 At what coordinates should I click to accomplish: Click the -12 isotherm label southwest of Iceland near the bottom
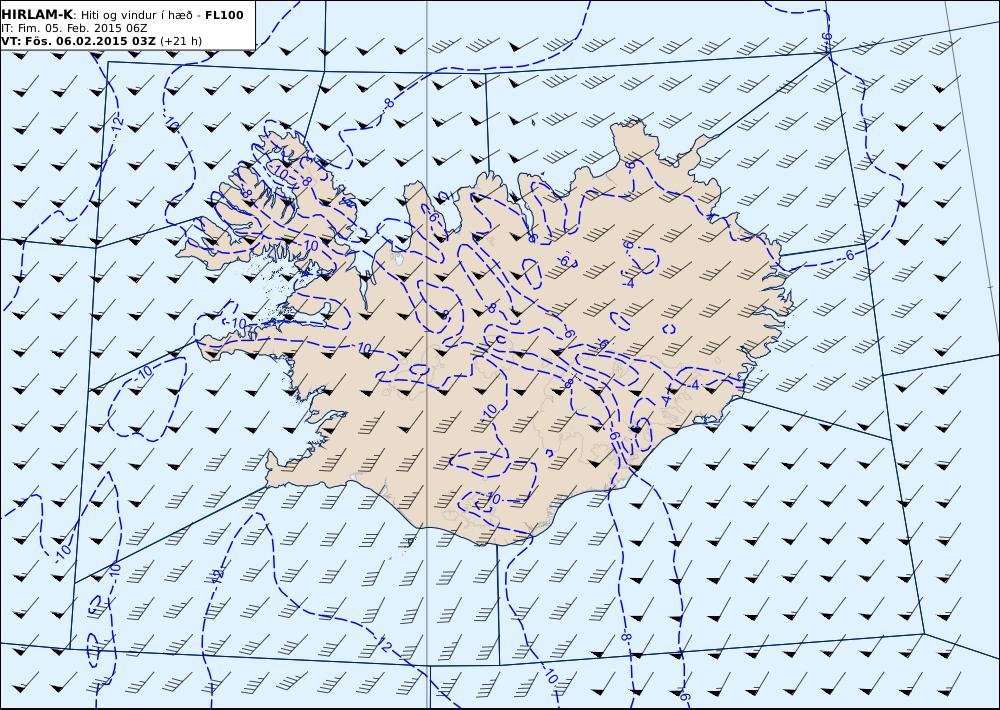pyautogui.click(x=383, y=645)
